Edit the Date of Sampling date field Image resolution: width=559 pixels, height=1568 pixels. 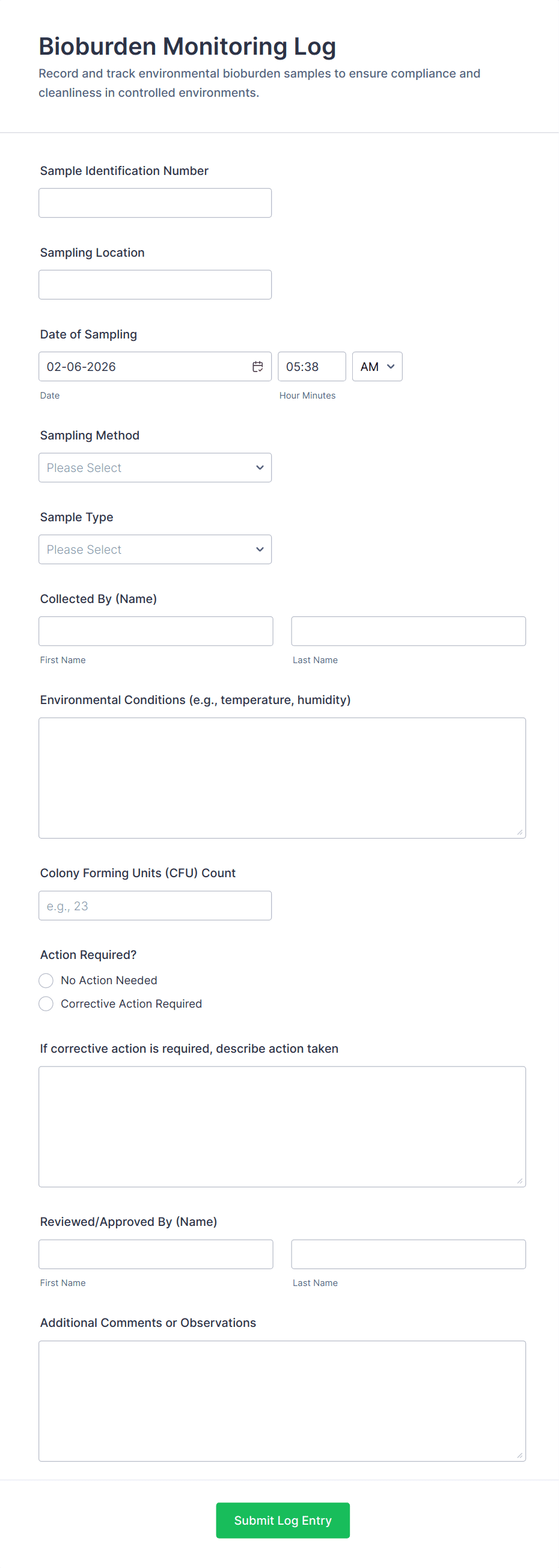[x=143, y=366]
